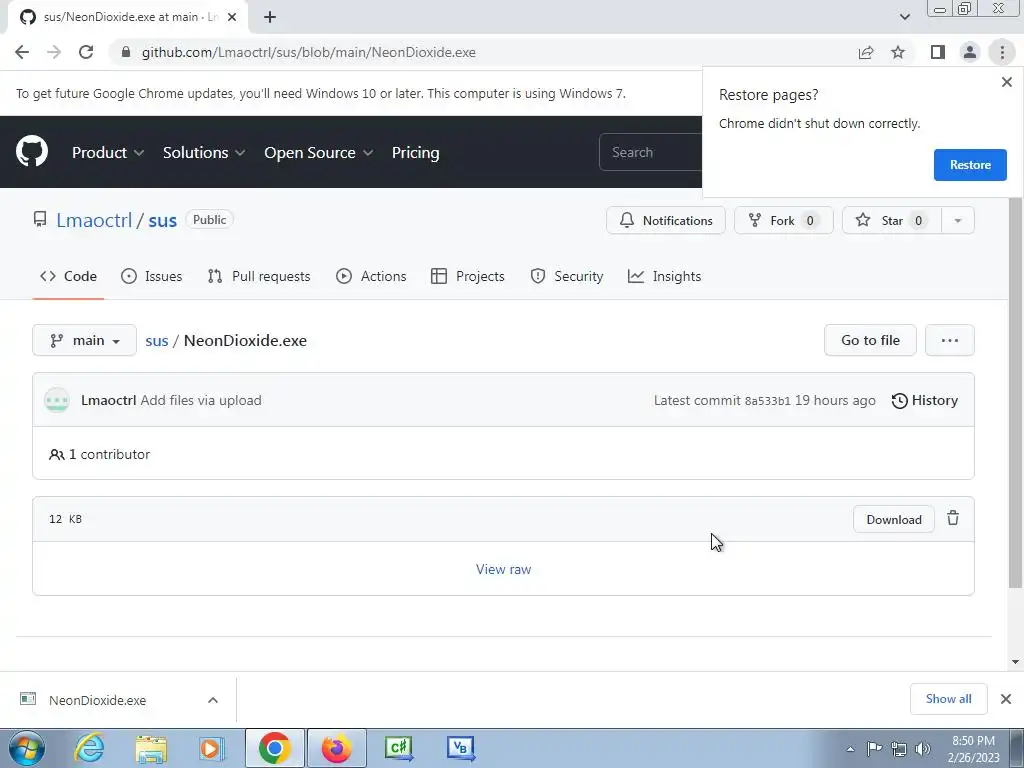Open Chrome three-dot menu

(x=1002, y=52)
